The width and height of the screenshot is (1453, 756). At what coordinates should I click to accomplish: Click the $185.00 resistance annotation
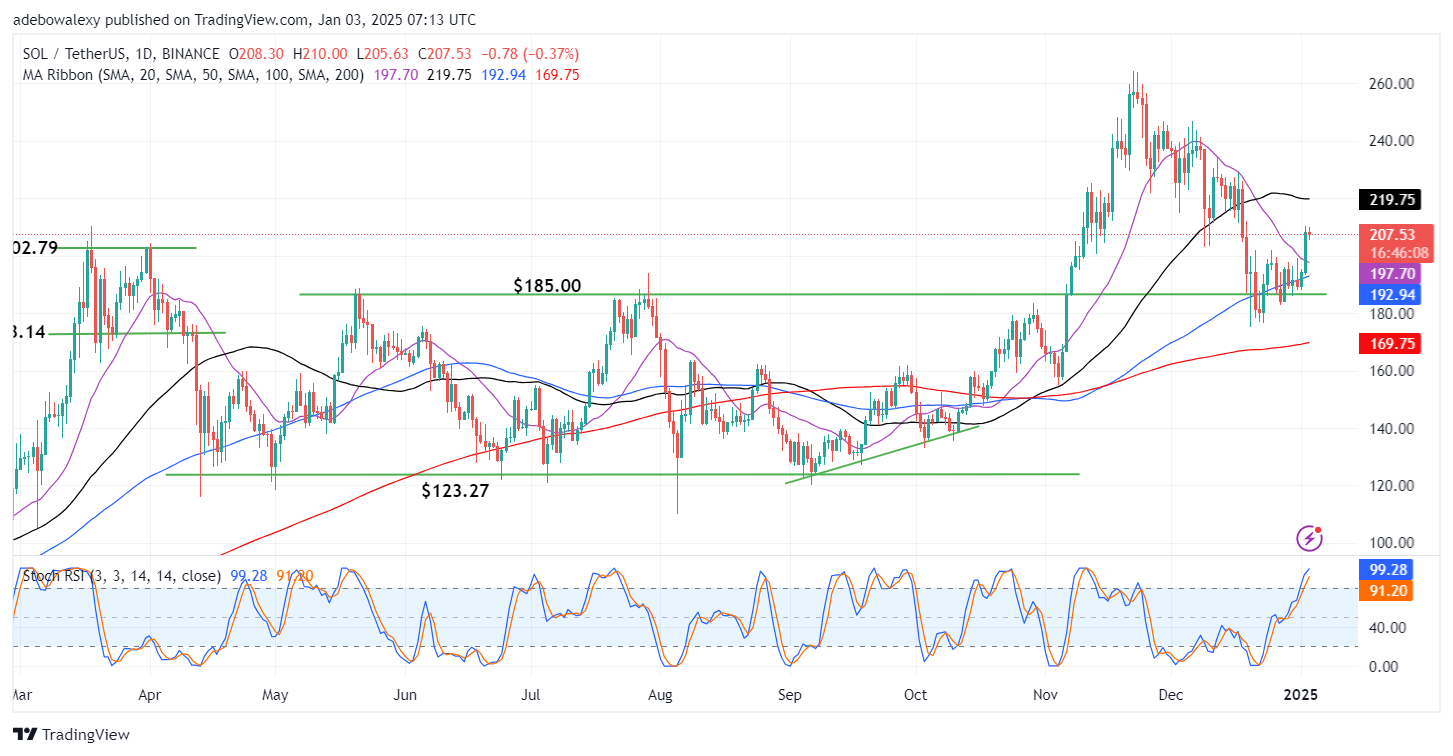547,286
